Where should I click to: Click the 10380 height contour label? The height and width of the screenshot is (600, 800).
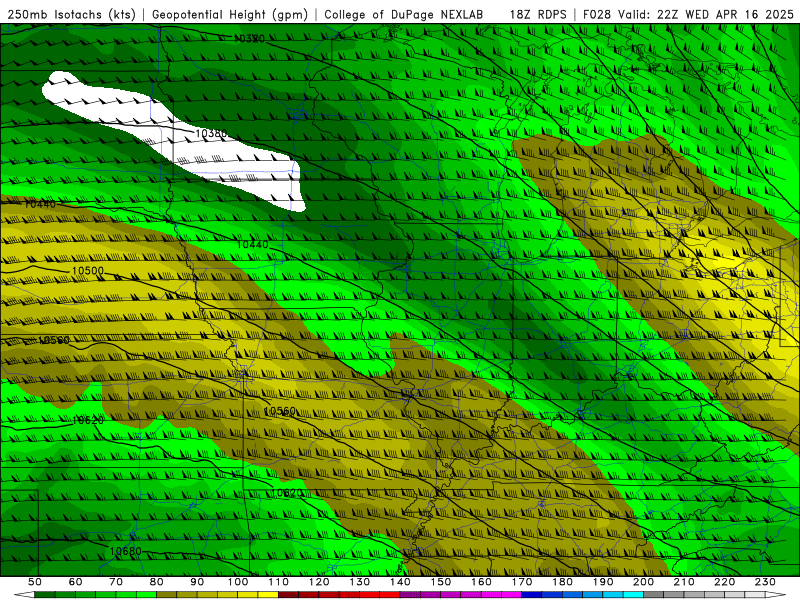tap(211, 134)
